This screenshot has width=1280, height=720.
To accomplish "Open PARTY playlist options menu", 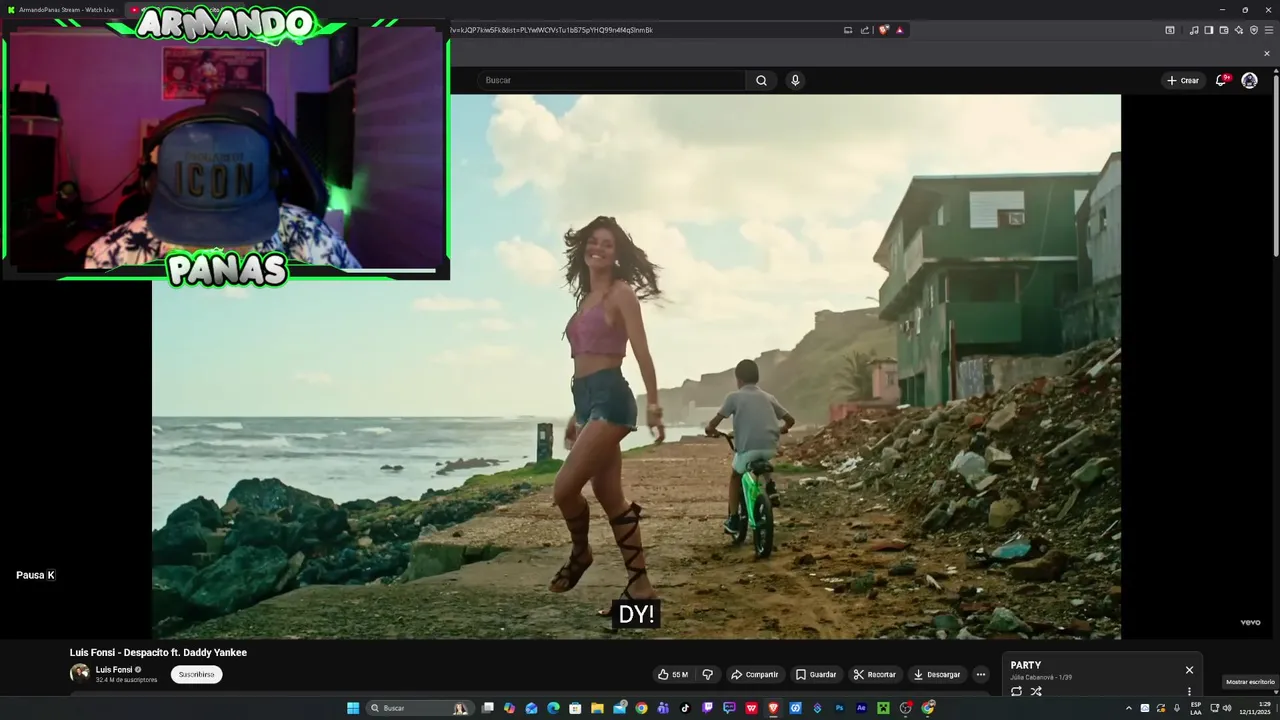I will click(x=1189, y=691).
